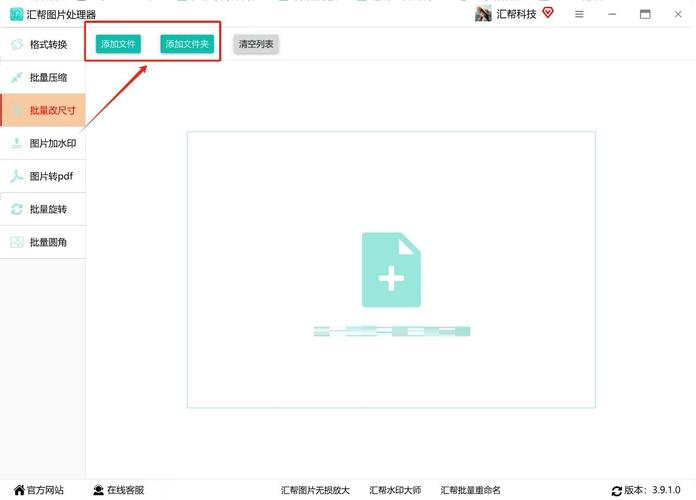Viewport: 696px width, 500px height.
Task: Open 在线客服 online support
Action: (x=118, y=490)
